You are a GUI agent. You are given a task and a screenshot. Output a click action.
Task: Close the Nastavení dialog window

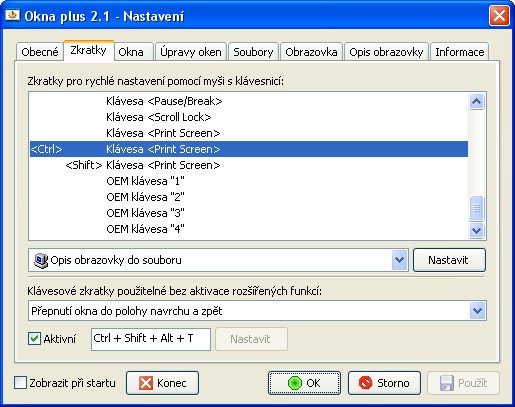pyautogui.click(x=499, y=16)
